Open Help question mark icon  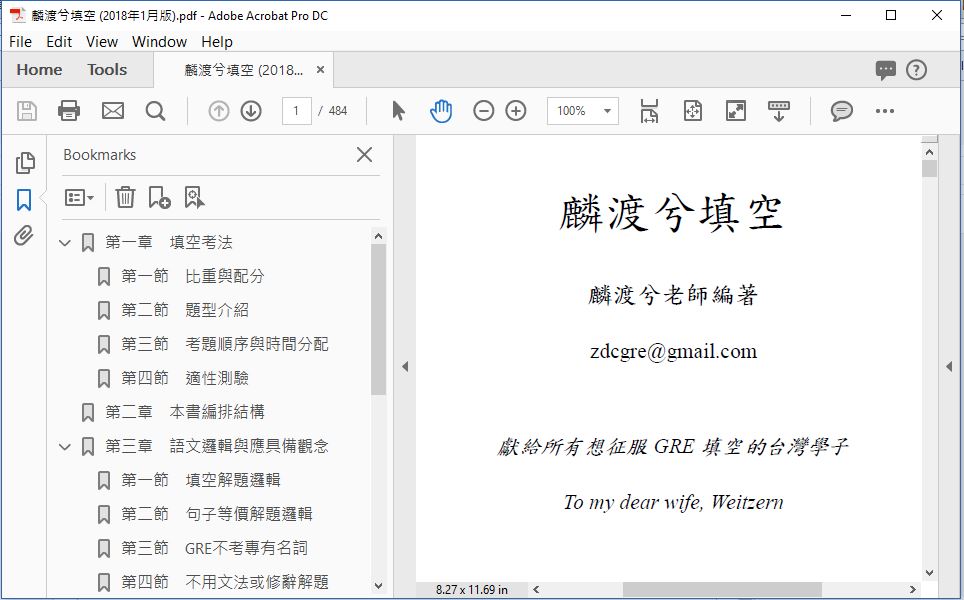coord(916,70)
